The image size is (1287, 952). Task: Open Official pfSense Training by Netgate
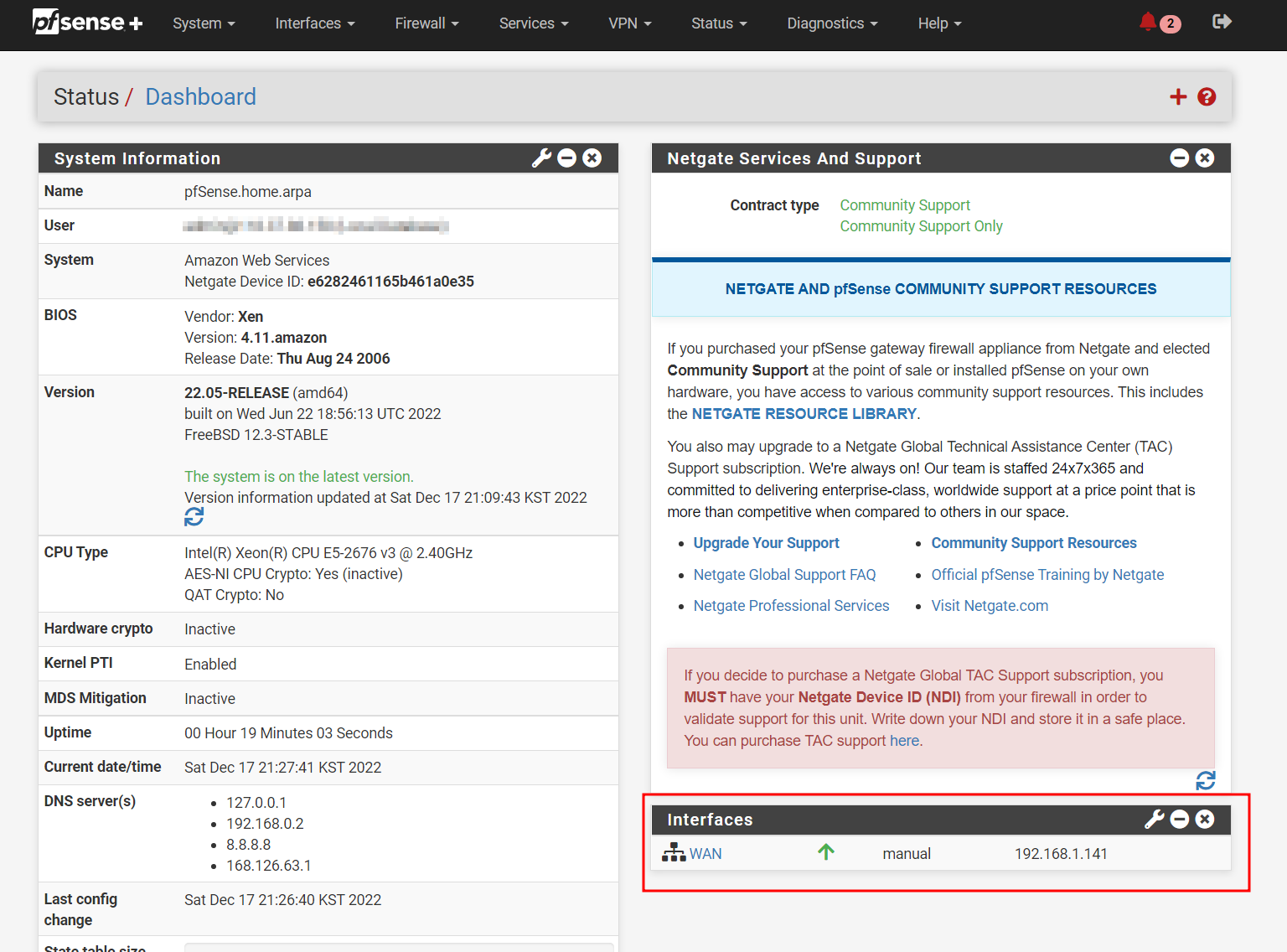pyautogui.click(x=1047, y=575)
